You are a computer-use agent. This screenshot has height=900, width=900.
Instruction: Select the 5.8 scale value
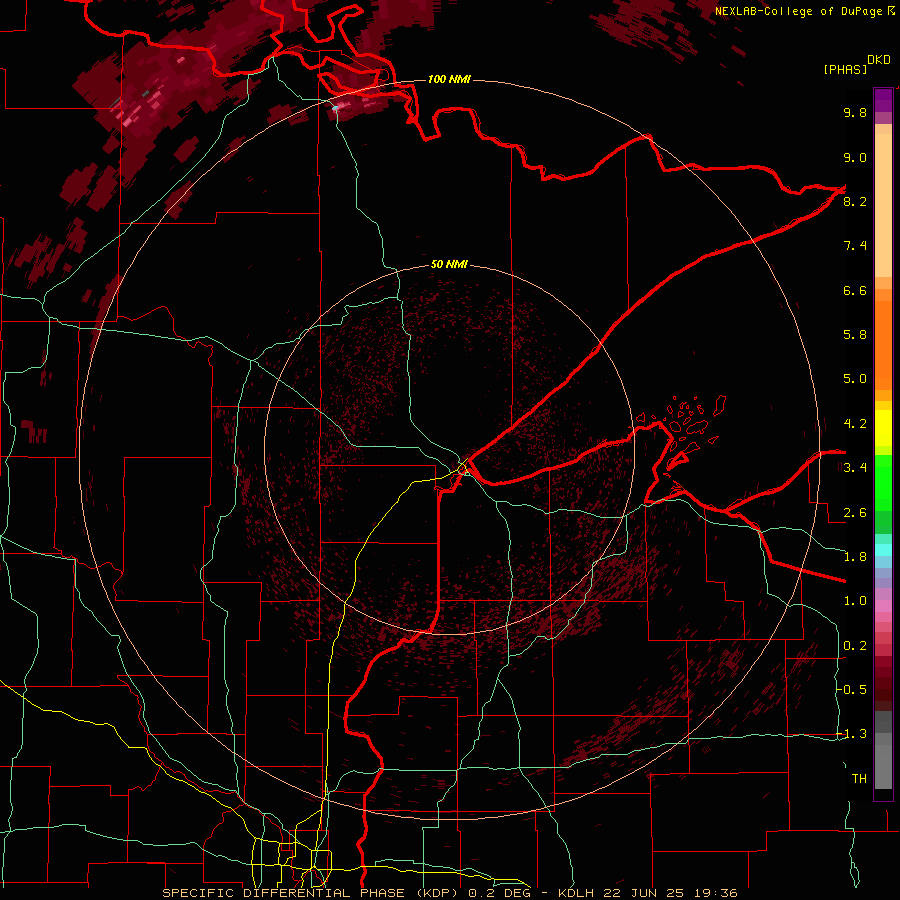[x=855, y=334]
